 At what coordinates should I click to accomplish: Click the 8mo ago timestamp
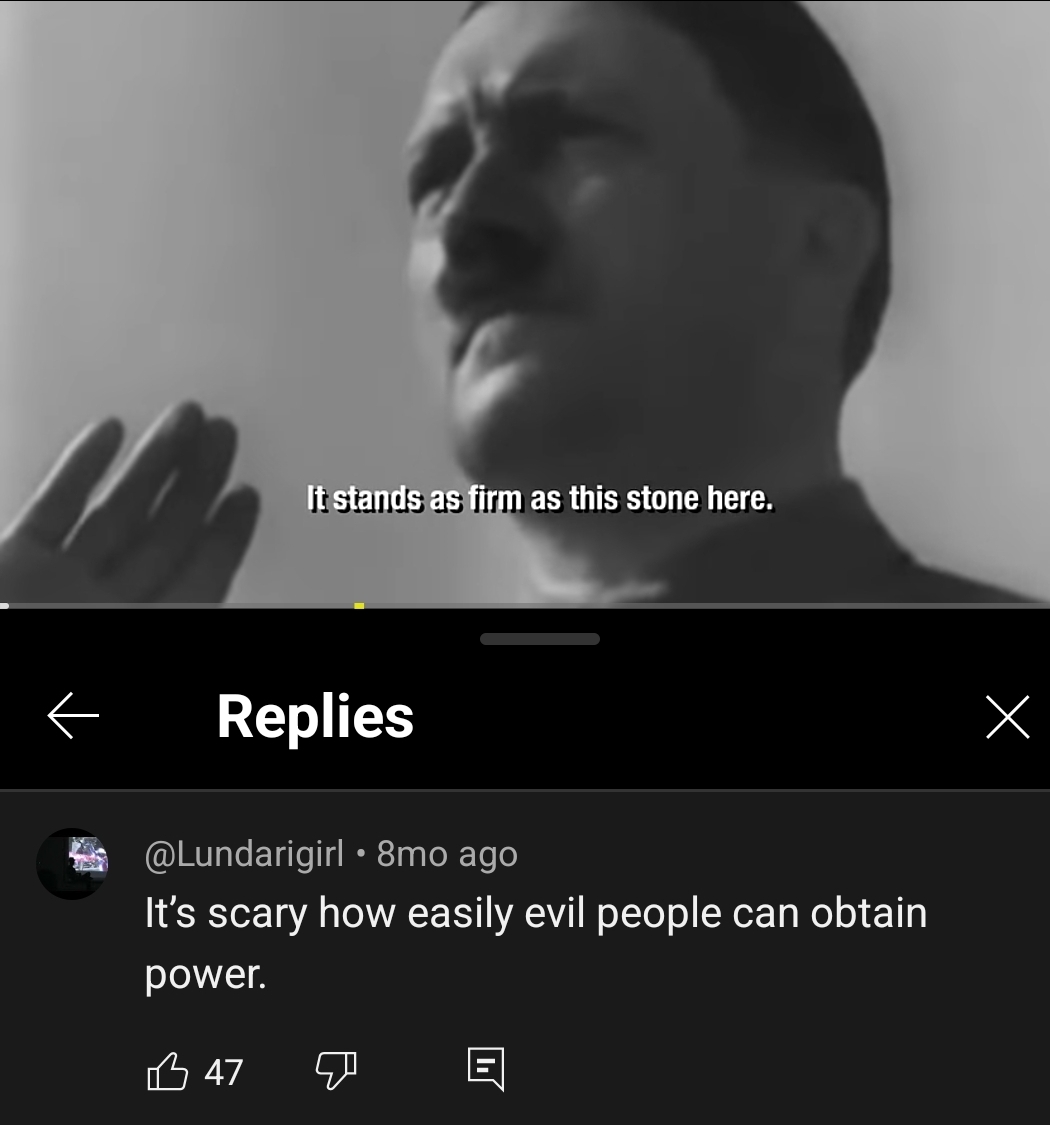pos(446,854)
